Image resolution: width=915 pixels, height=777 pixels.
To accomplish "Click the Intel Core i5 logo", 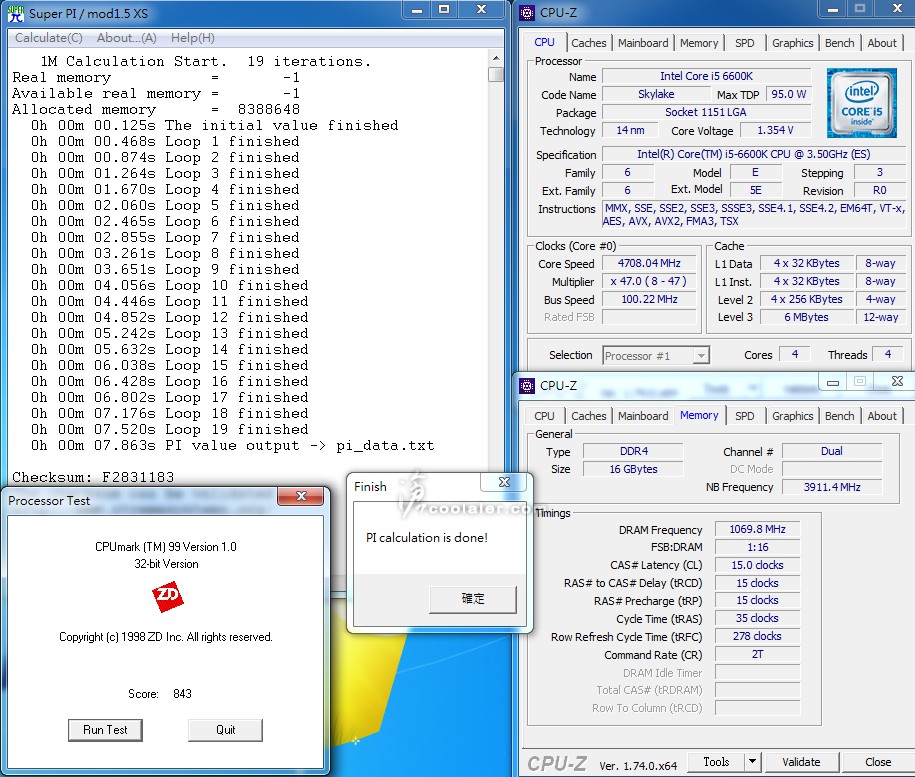I will (861, 103).
